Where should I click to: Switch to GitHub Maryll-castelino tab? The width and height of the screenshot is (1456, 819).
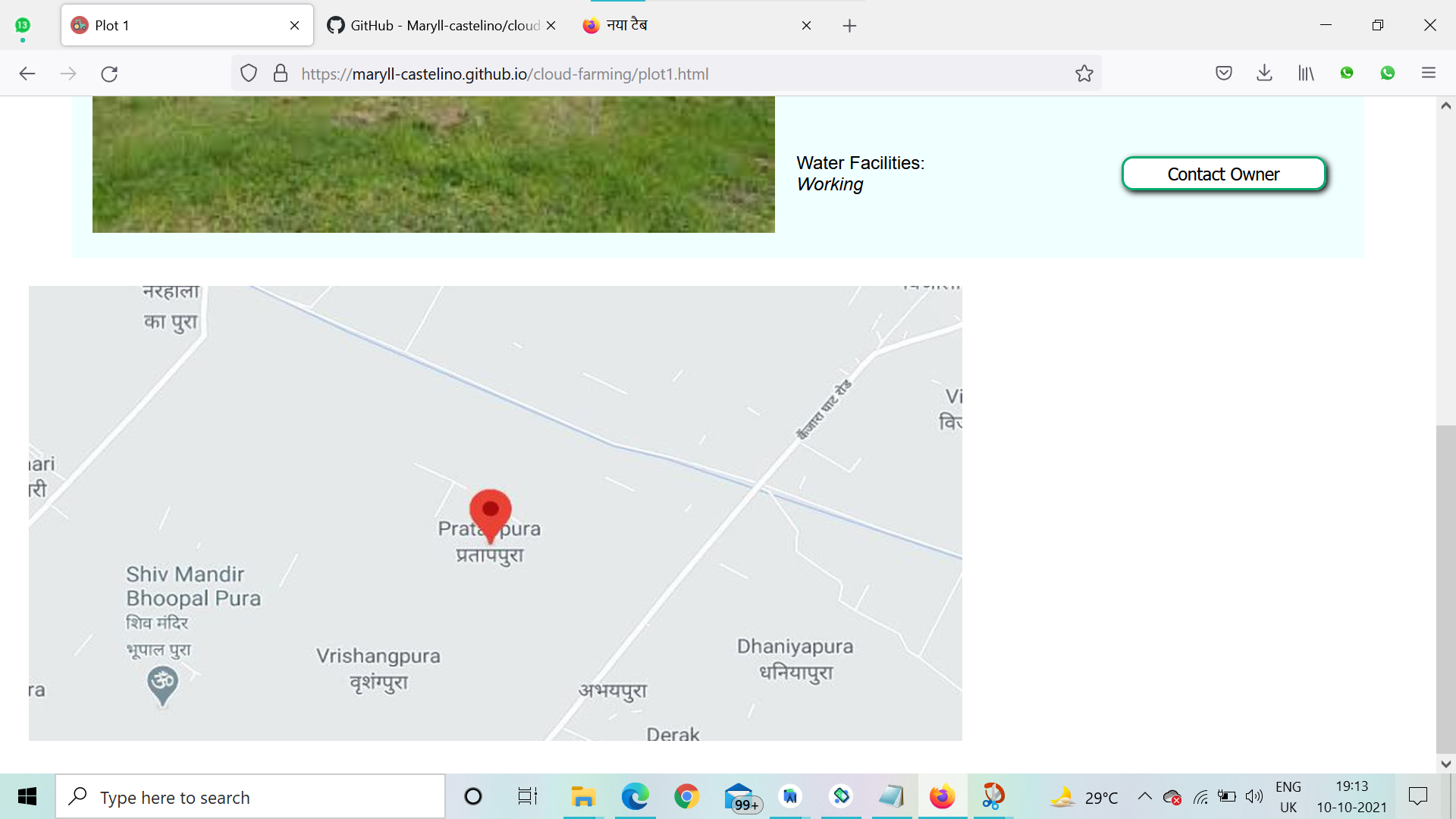[436, 26]
